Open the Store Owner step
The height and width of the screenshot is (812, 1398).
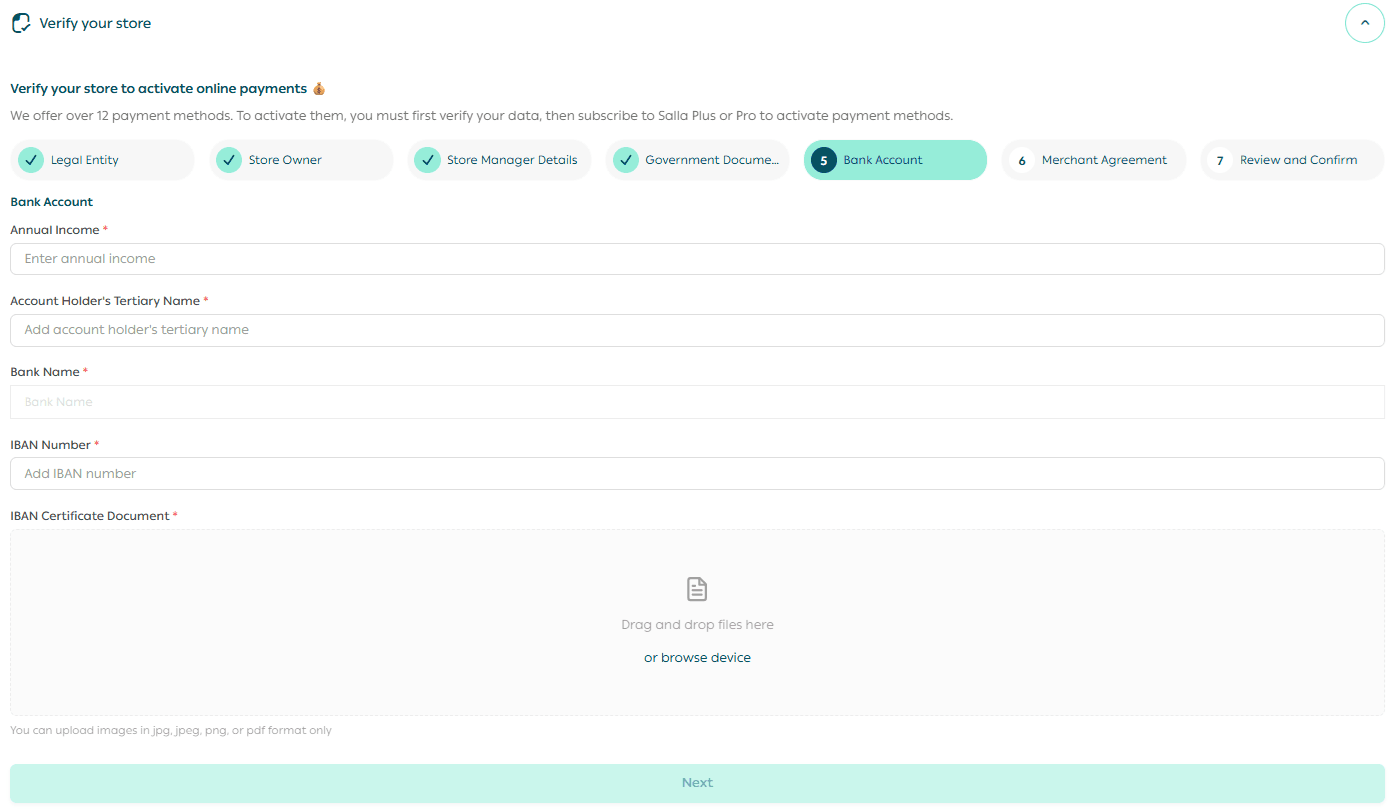point(285,160)
